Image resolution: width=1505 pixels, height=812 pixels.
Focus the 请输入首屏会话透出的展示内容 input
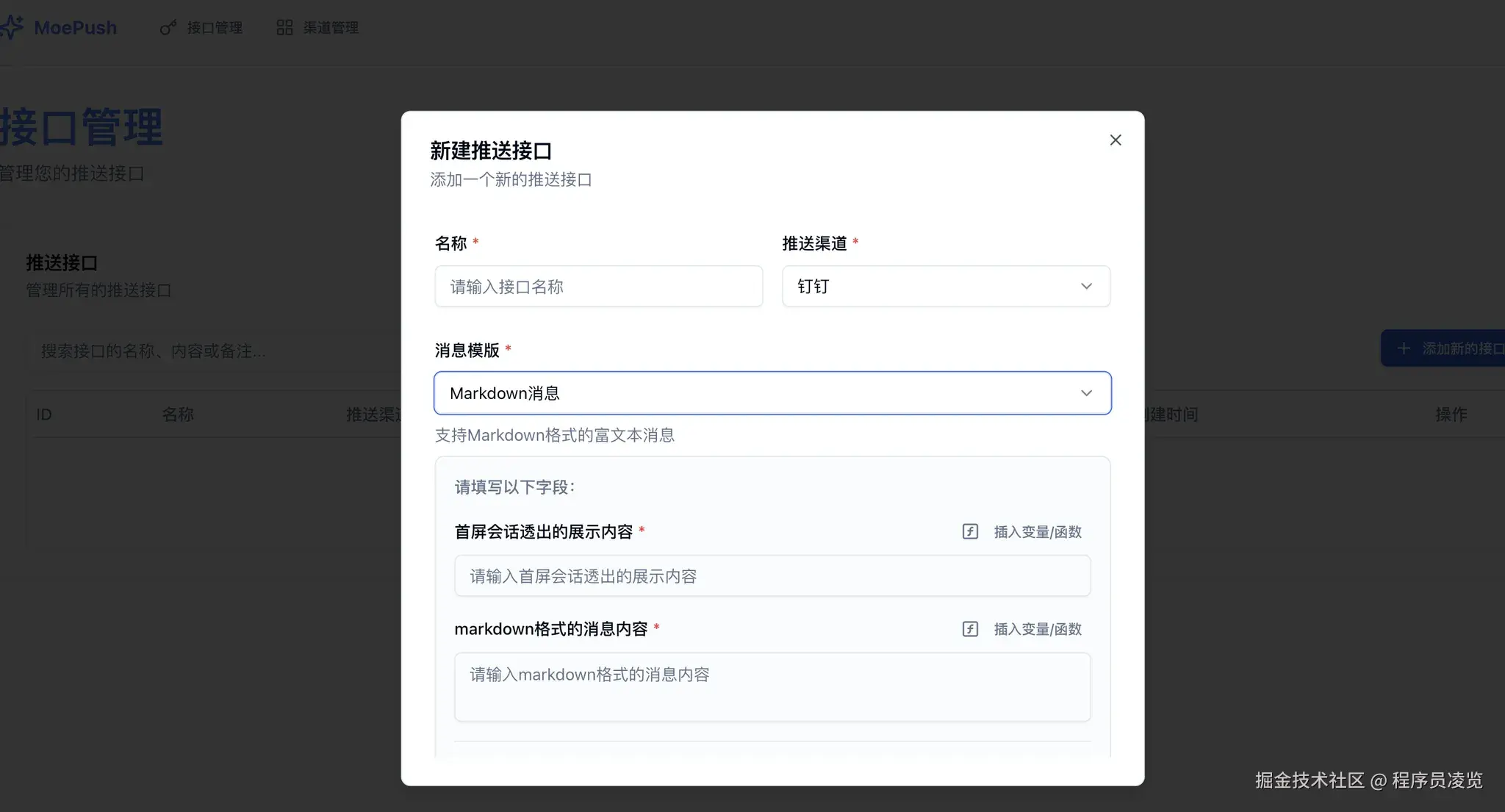(x=772, y=576)
